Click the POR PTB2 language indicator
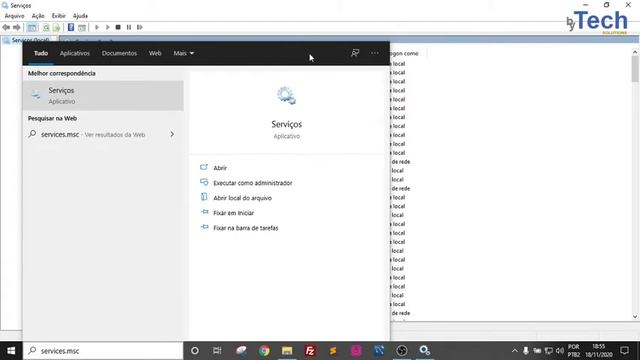 (x=573, y=351)
